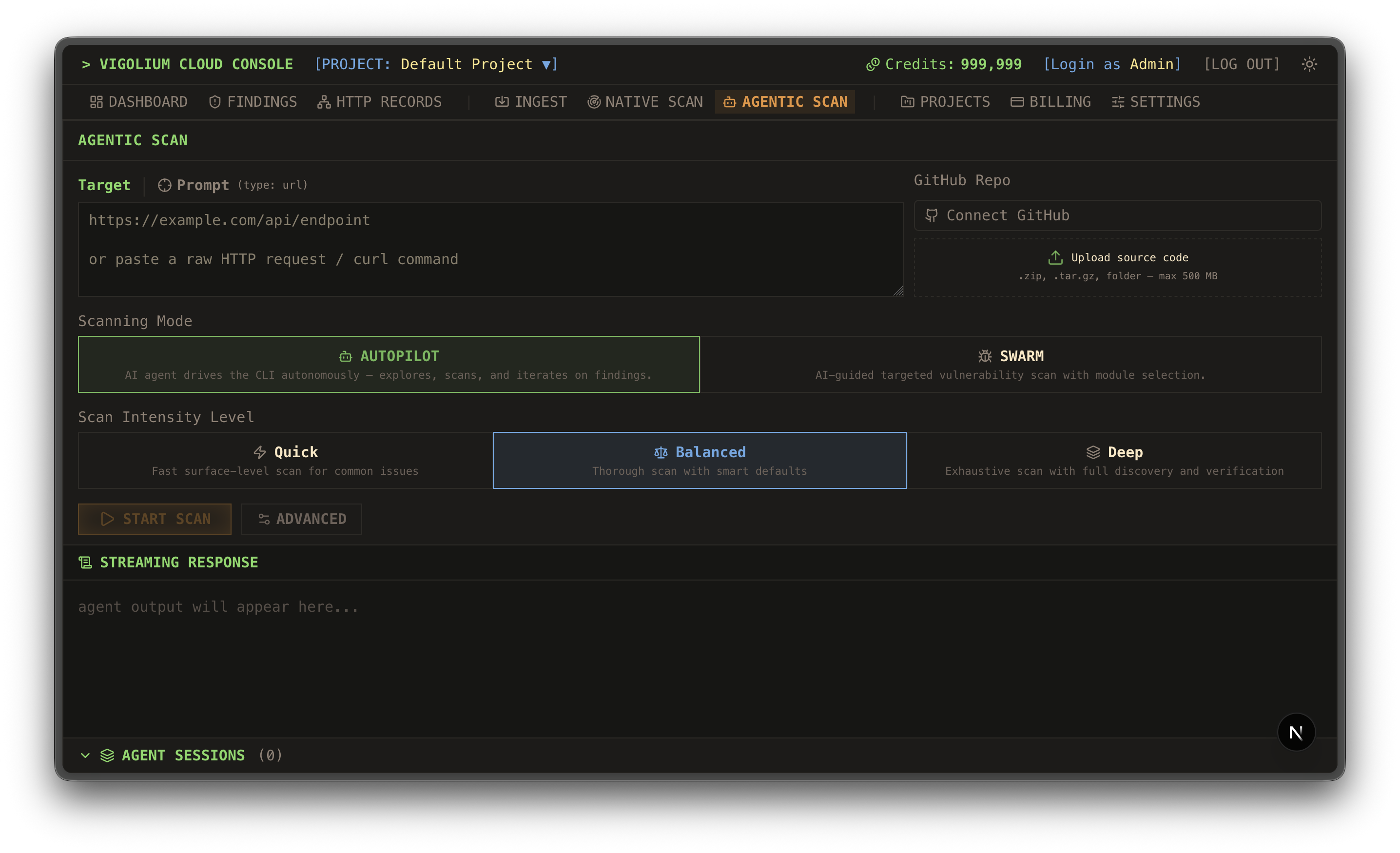Open the Findings tab
This screenshot has height=853, width=1400.
tap(253, 102)
